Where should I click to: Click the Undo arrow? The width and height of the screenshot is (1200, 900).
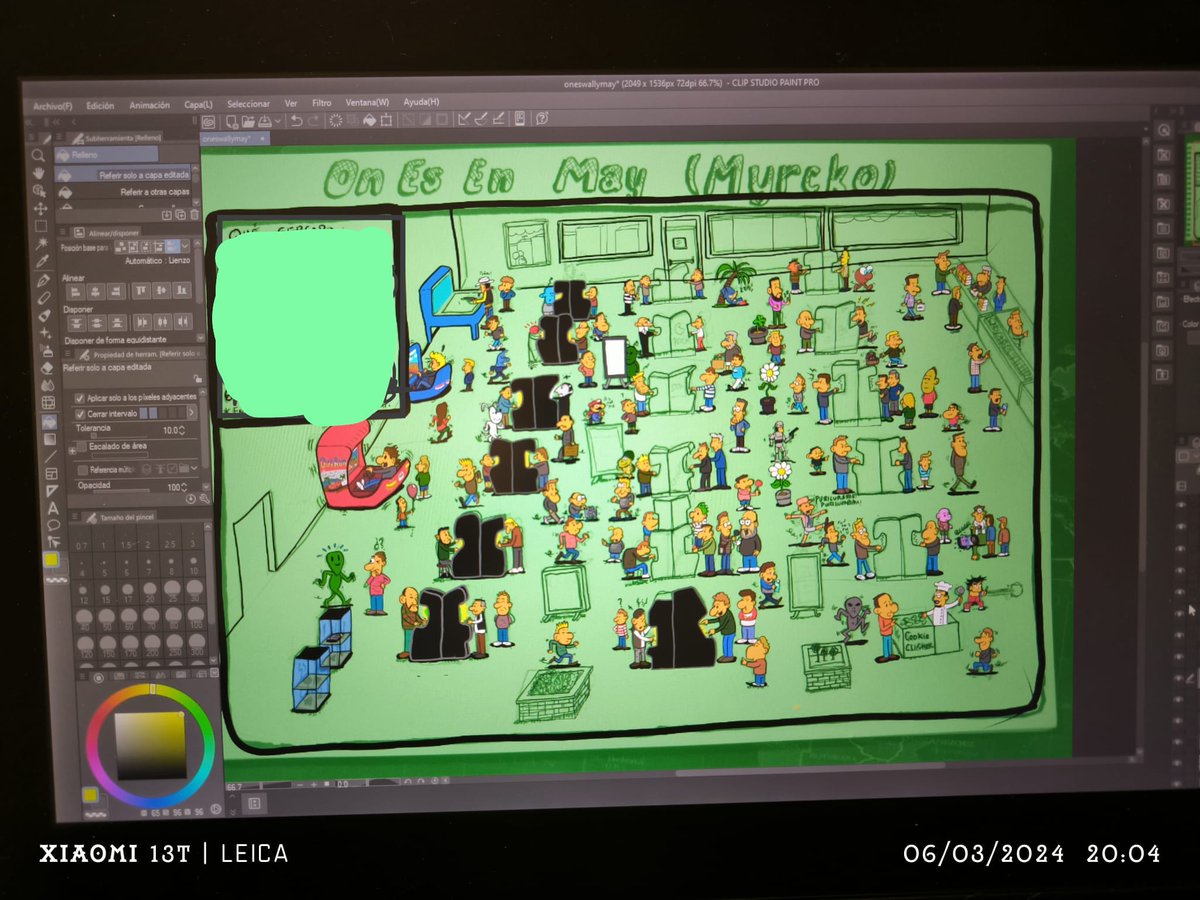point(296,121)
